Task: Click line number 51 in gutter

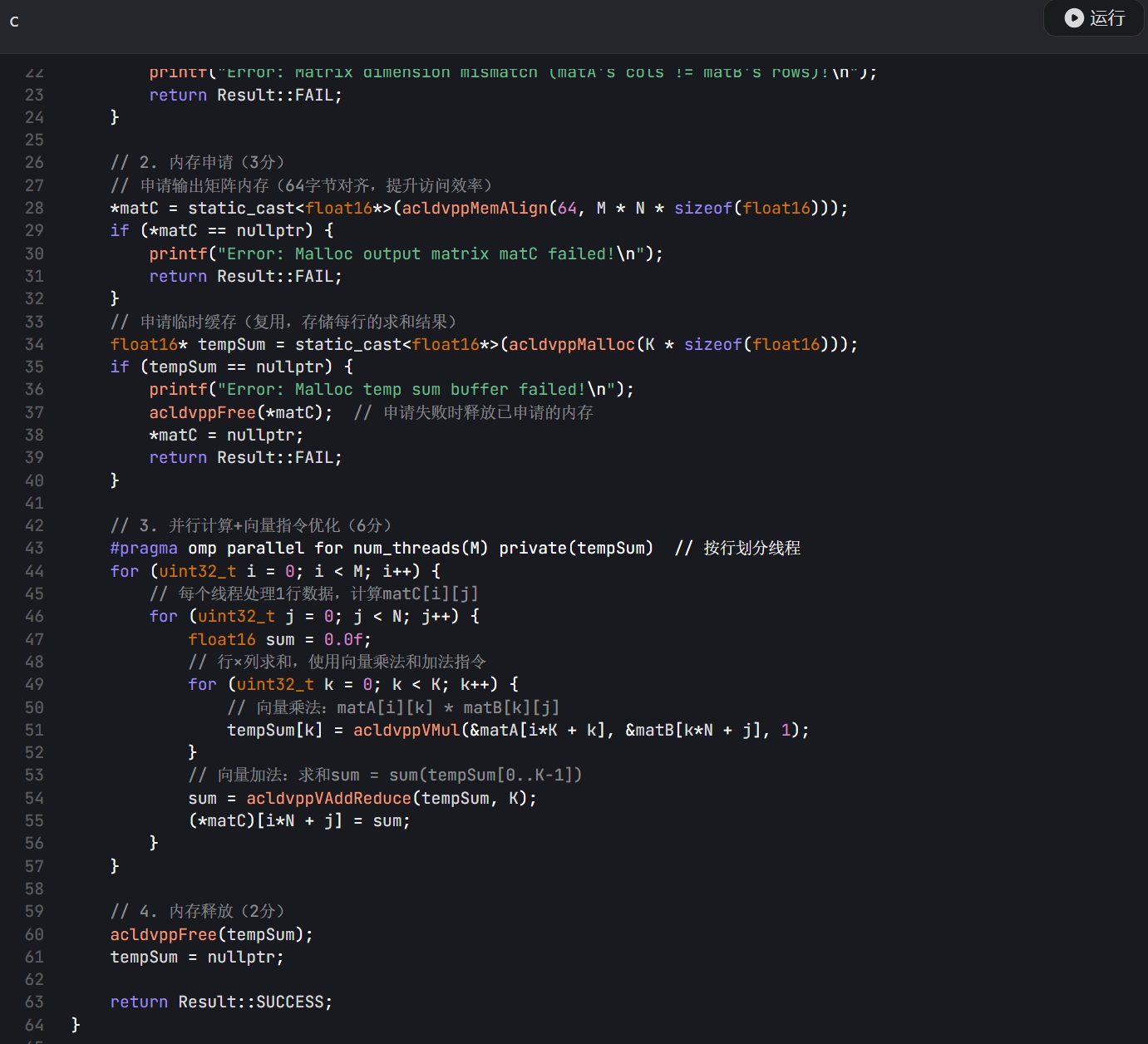Action: [34, 730]
